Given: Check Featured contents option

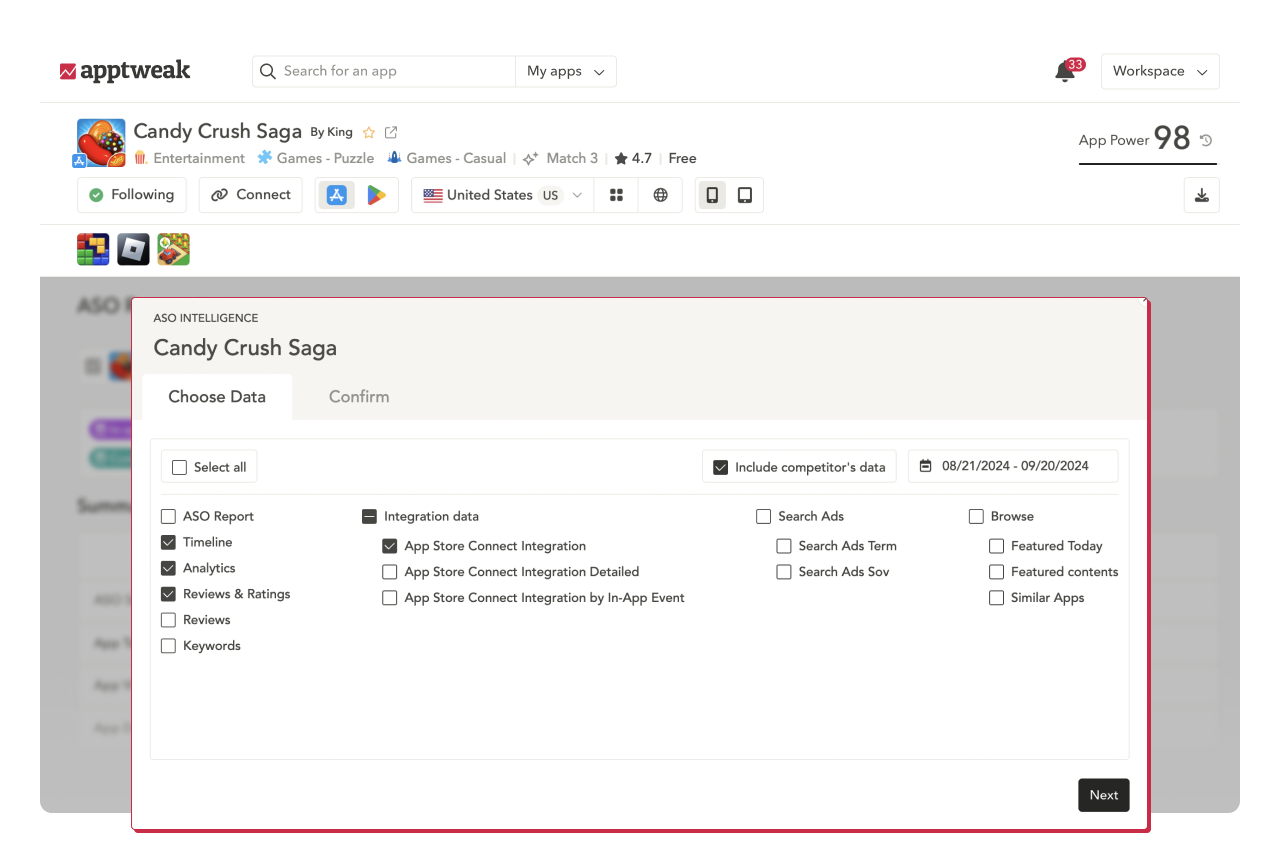Looking at the screenshot, I should 996,572.
